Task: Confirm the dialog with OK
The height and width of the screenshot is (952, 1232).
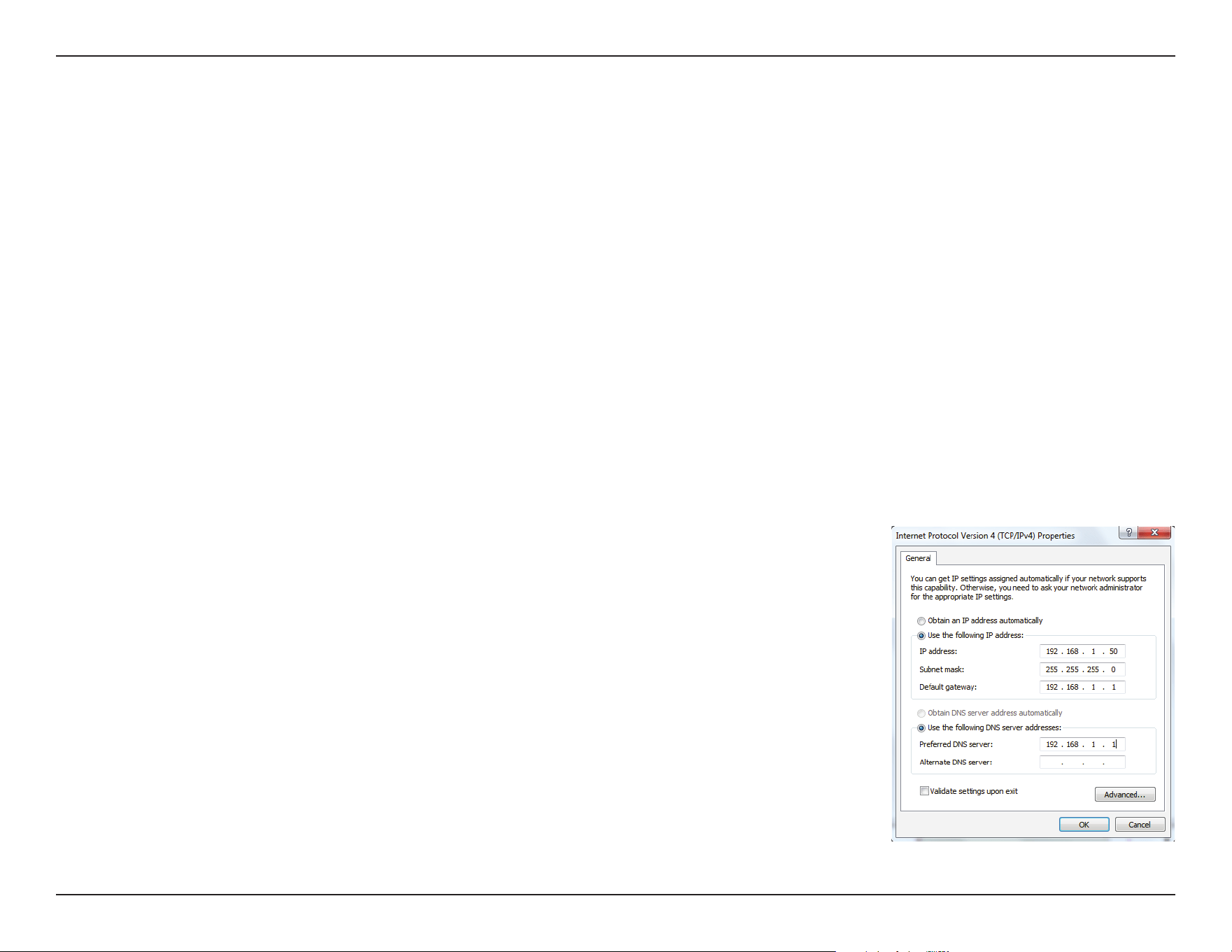Action: pos(1084,825)
